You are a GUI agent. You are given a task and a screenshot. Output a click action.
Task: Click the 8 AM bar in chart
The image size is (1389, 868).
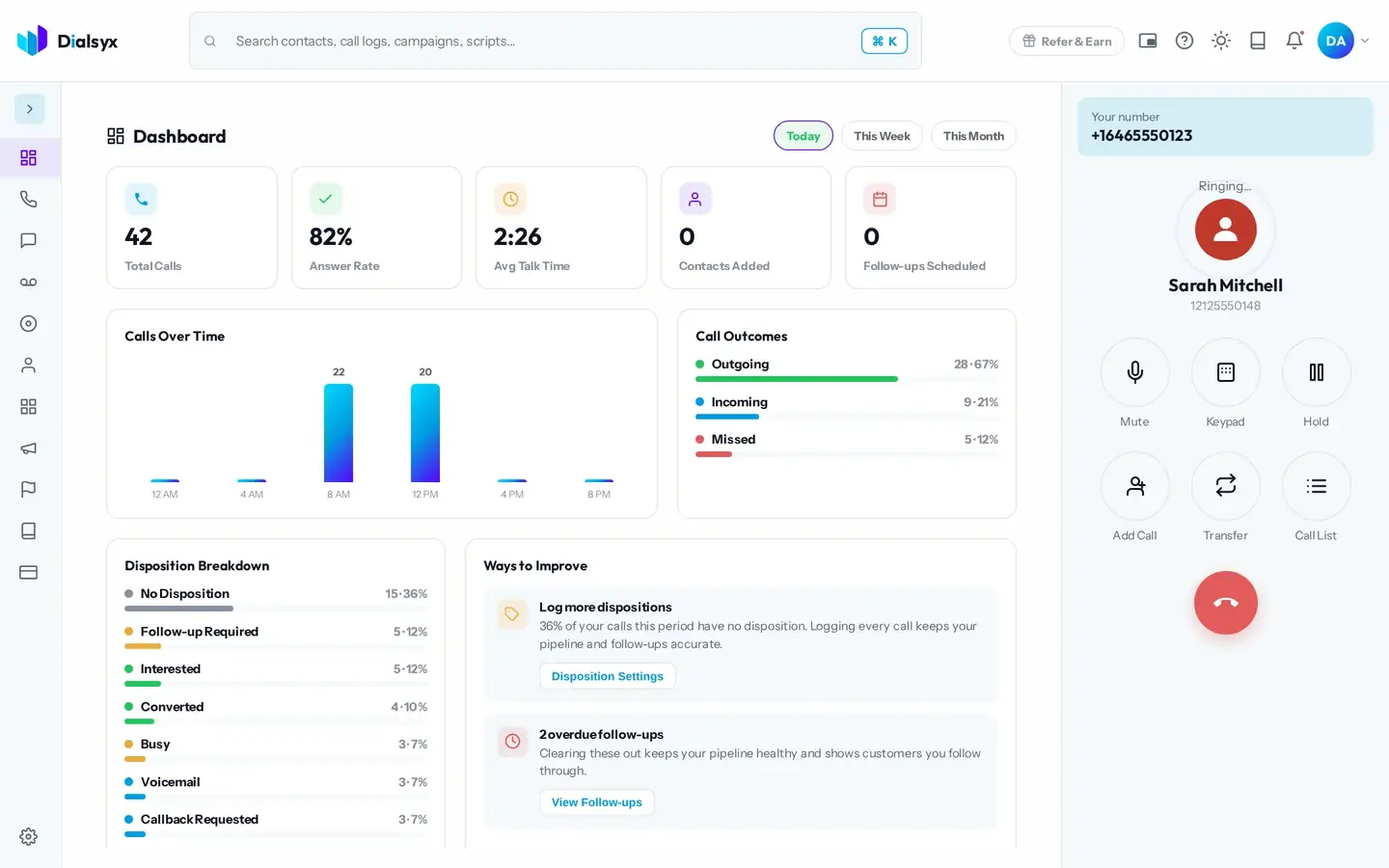(339, 433)
